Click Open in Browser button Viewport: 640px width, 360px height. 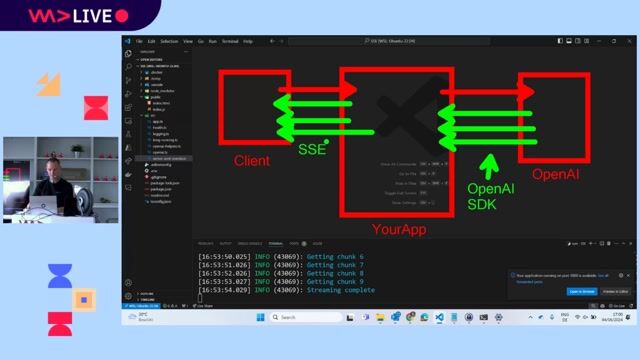tap(582, 291)
